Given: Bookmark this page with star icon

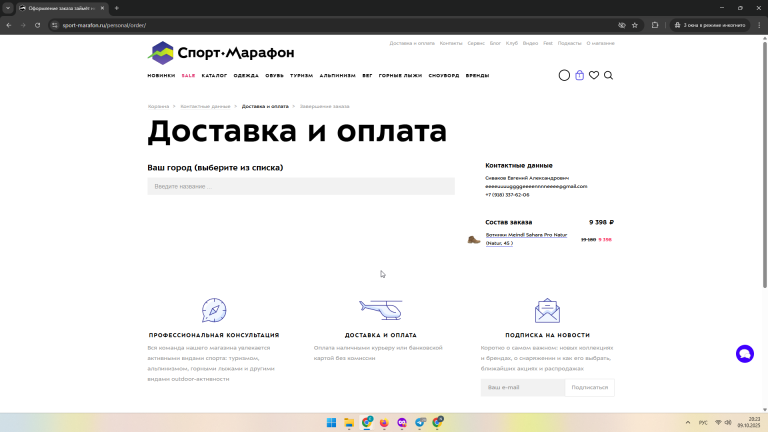Looking at the screenshot, I should click(x=635, y=25).
